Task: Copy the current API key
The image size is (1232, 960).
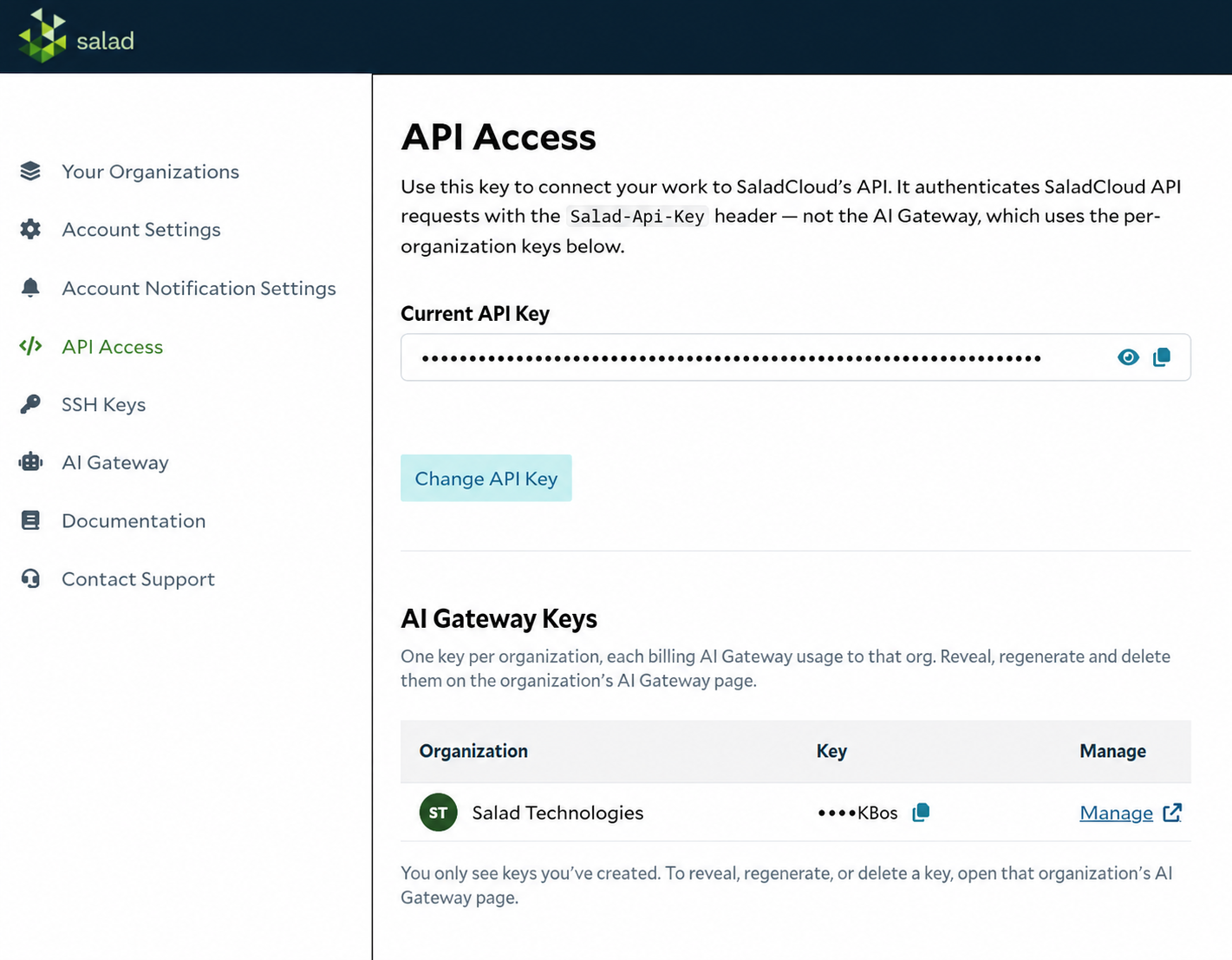Action: (1162, 357)
